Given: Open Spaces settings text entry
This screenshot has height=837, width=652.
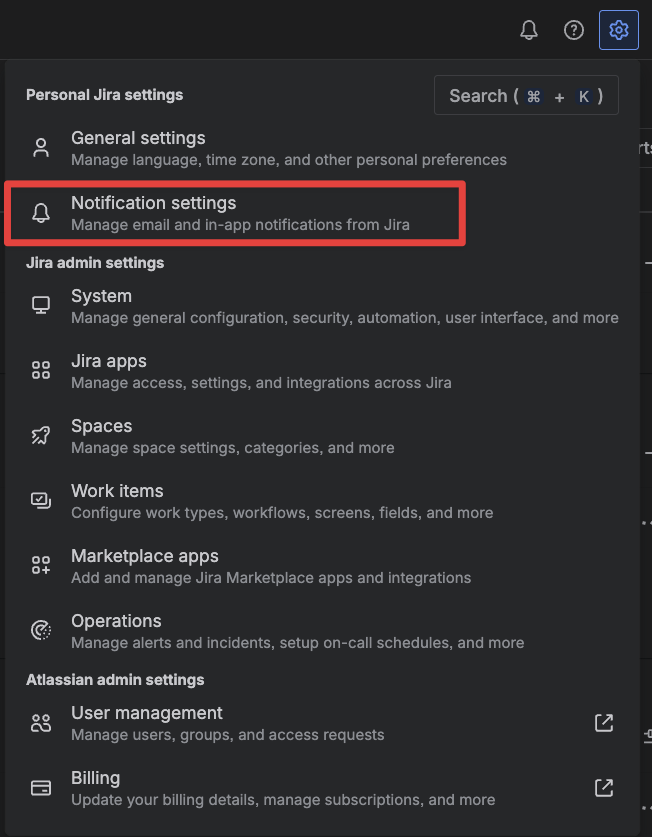Looking at the screenshot, I should (101, 426).
